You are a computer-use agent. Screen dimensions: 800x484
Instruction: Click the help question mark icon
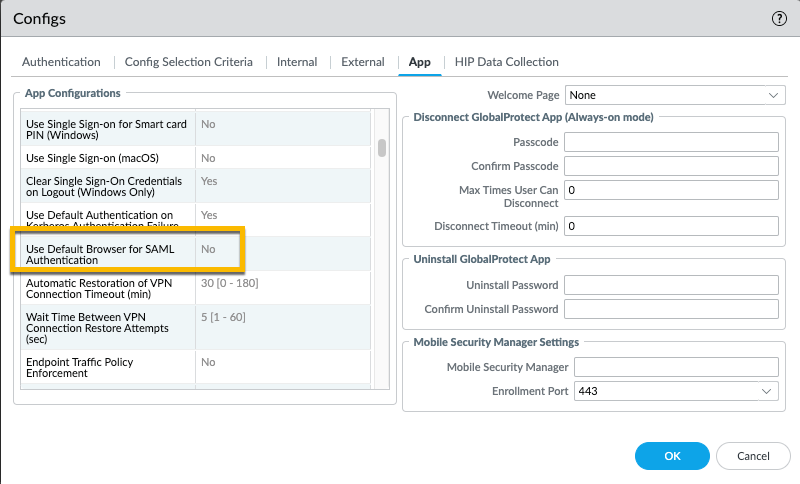(780, 19)
